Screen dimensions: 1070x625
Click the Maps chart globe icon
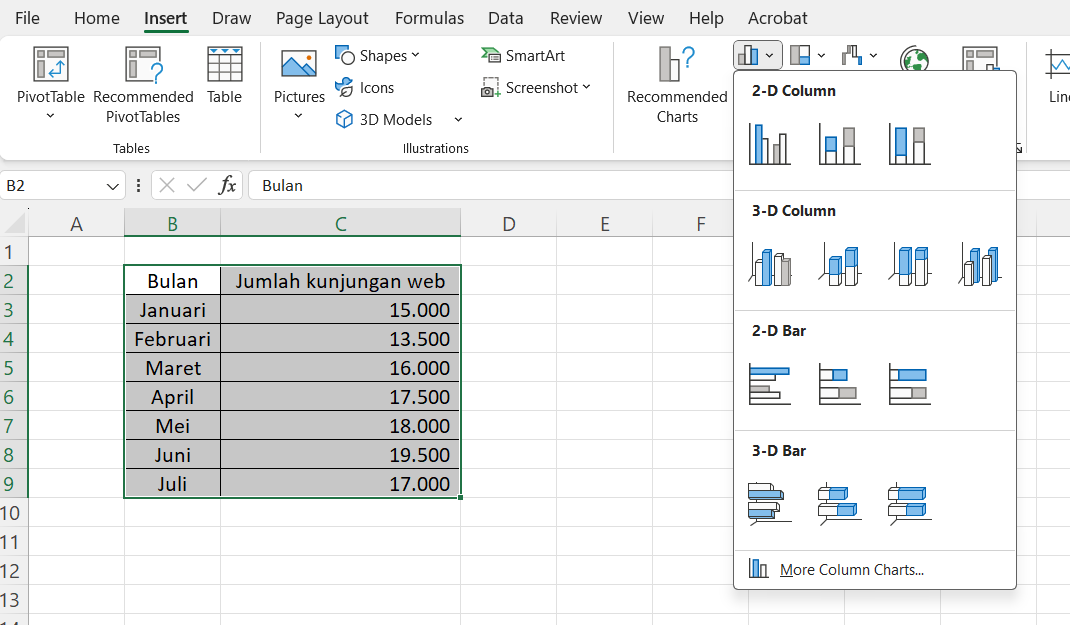click(x=914, y=59)
